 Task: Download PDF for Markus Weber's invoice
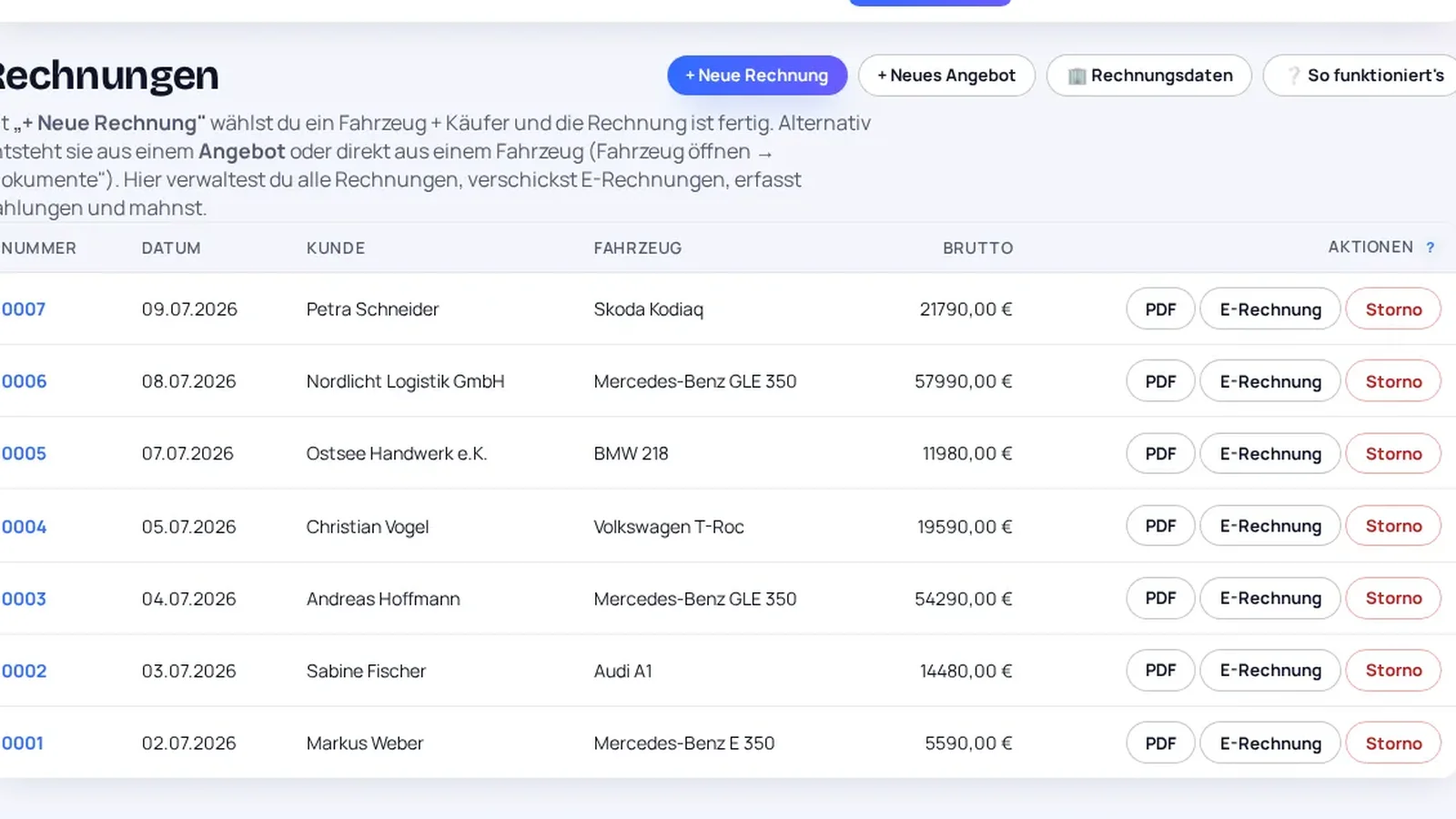1160,743
